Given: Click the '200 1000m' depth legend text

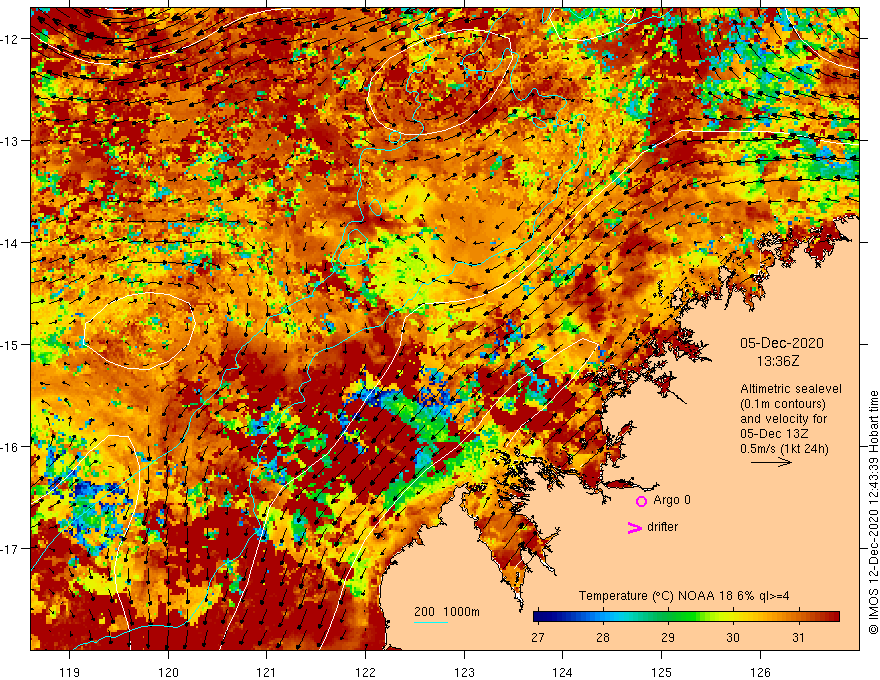Looking at the screenshot, I should coord(447,612).
